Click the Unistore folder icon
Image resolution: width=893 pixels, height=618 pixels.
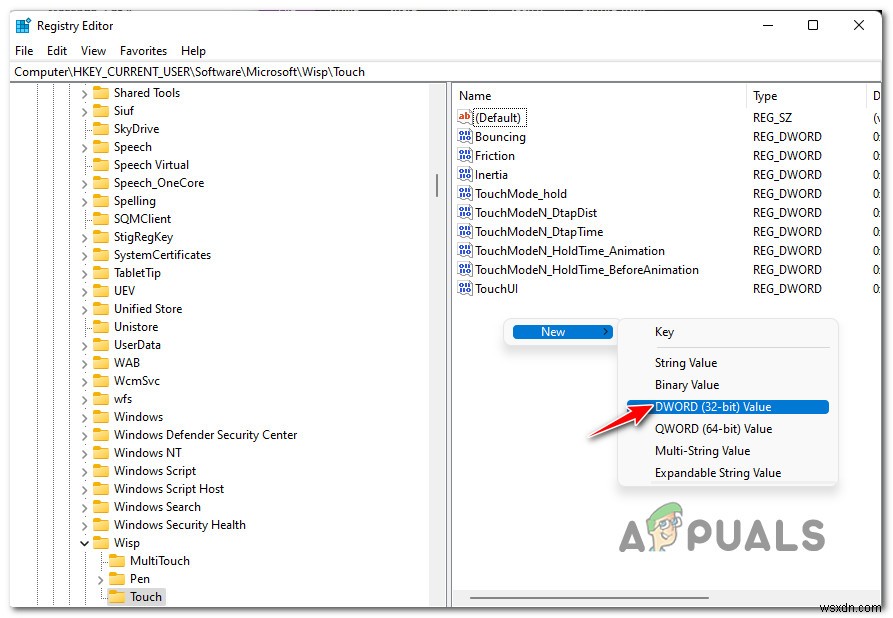click(x=101, y=326)
